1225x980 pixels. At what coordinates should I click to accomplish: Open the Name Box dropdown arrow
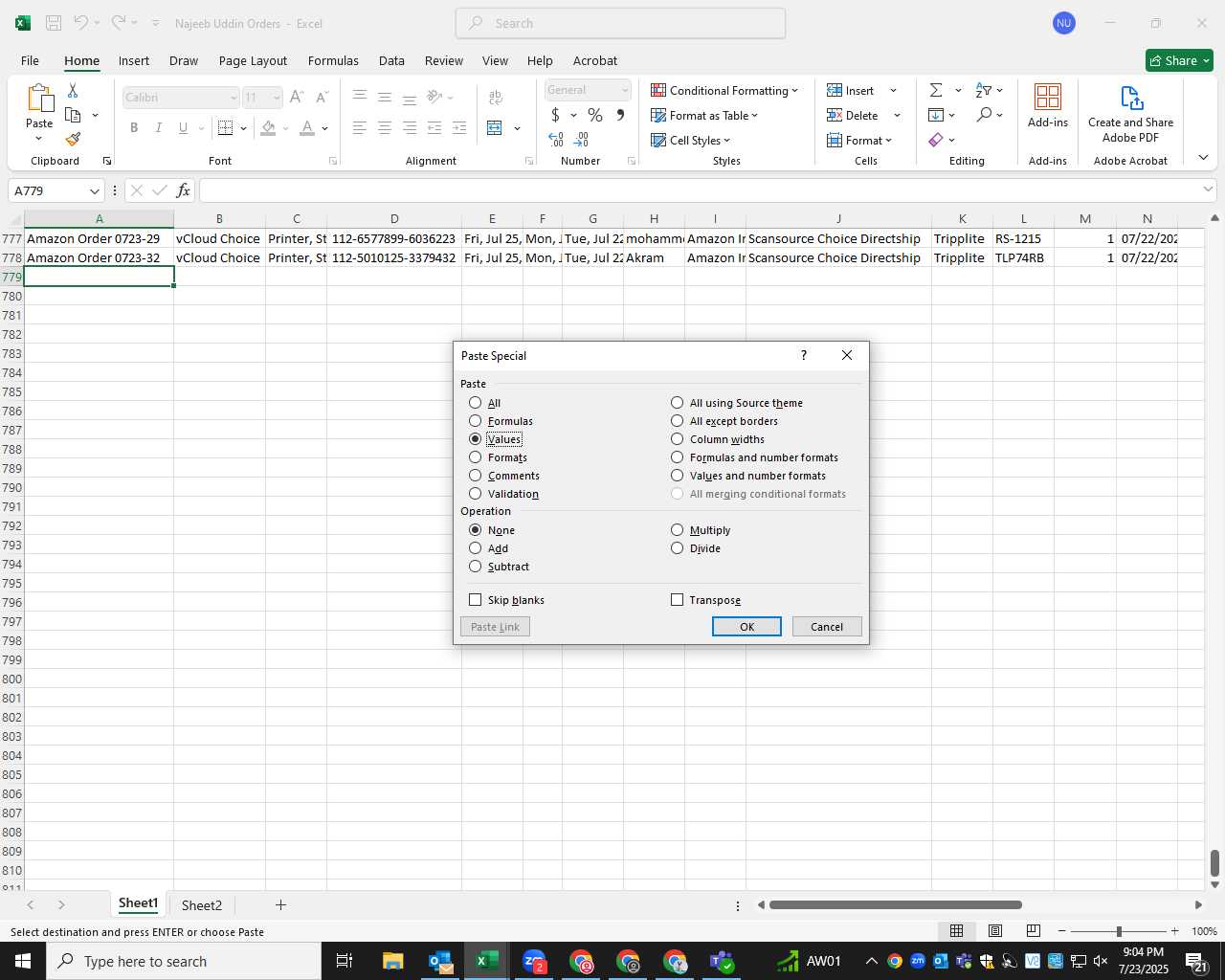coord(94,190)
